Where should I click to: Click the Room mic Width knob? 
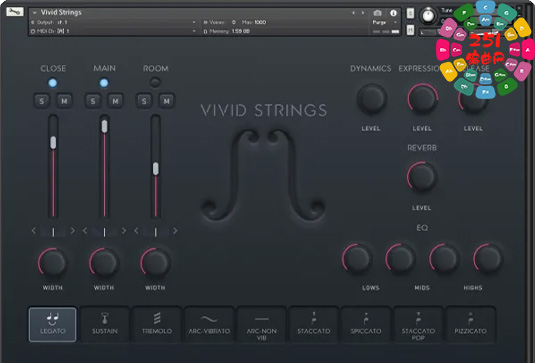155,263
